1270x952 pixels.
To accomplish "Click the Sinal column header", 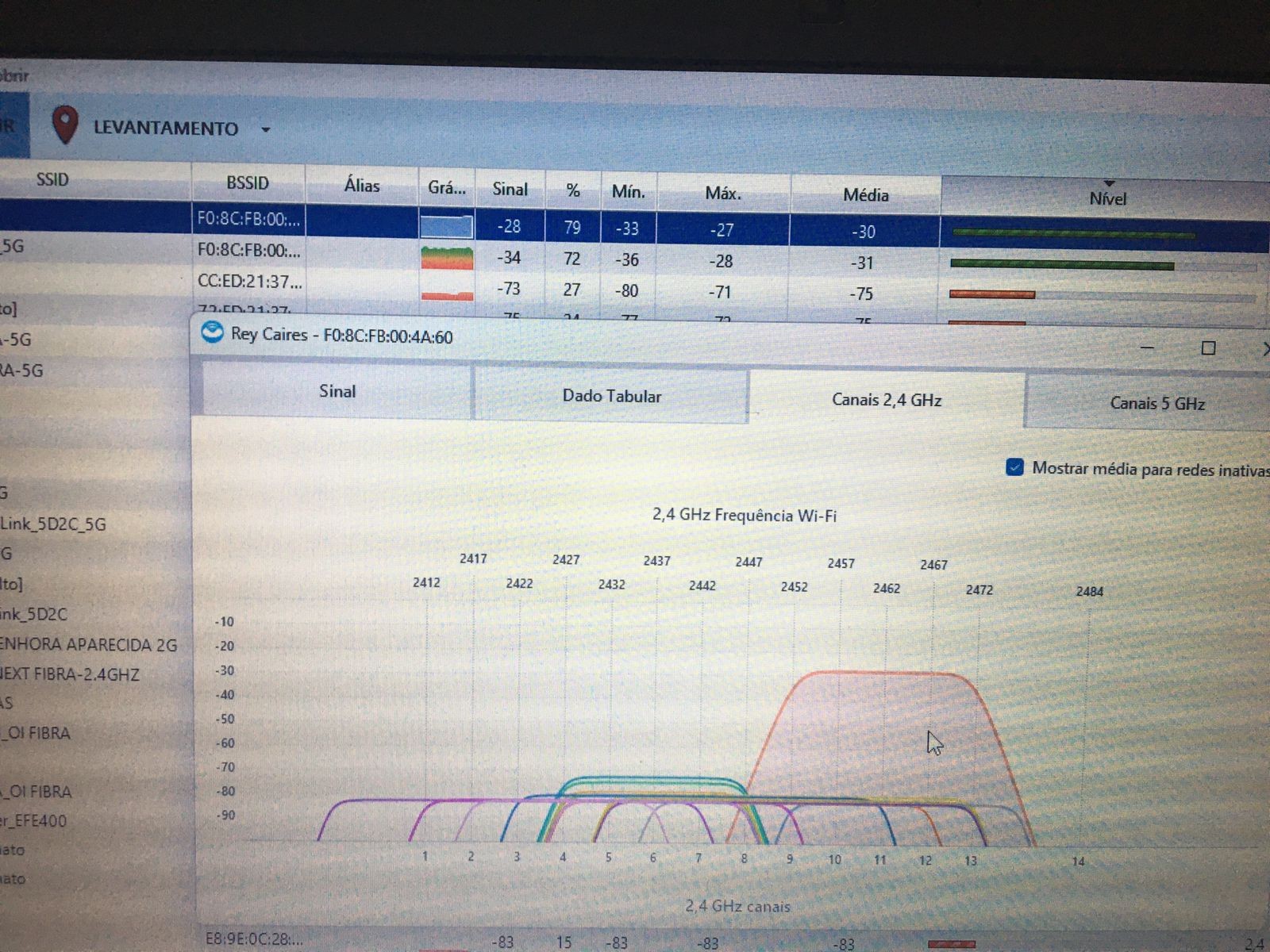I will [x=510, y=189].
